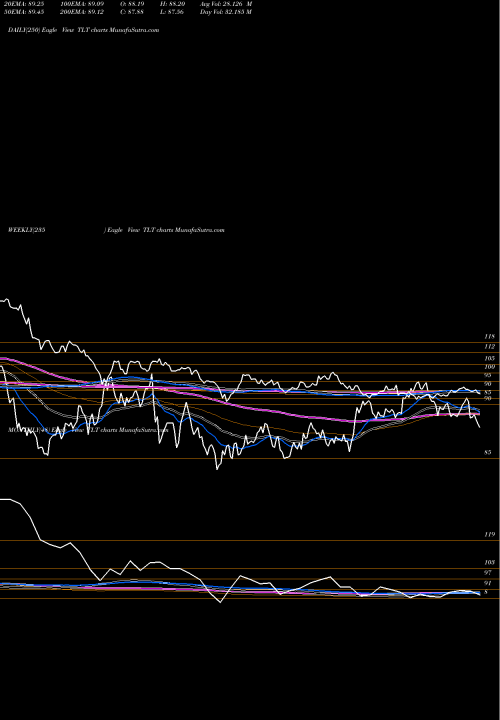Click the high price "H:" value
This screenshot has width=500, height=720.
[x=174, y=4]
